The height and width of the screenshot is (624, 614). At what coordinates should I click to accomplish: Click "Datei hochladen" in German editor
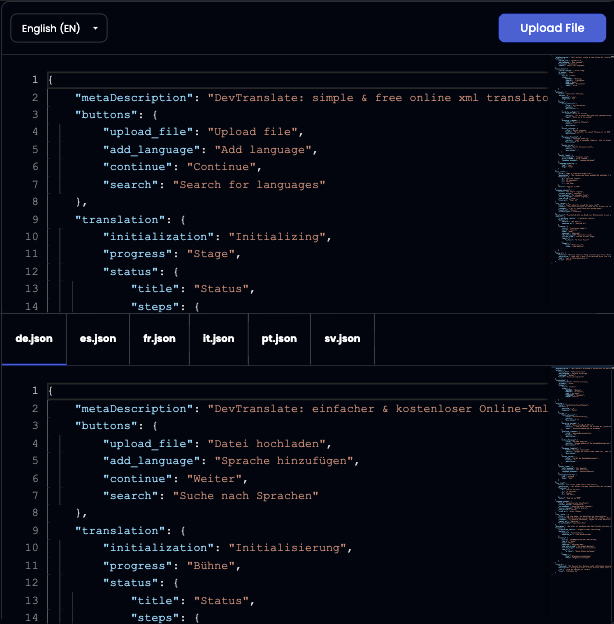pyautogui.click(x=267, y=444)
